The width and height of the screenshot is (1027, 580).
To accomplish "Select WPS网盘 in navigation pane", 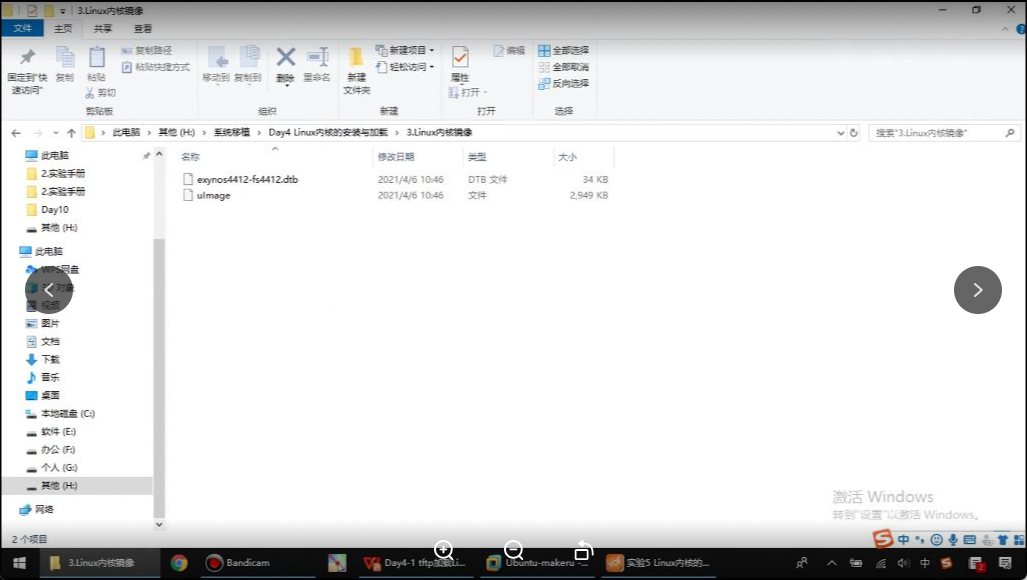I will pos(60,270).
